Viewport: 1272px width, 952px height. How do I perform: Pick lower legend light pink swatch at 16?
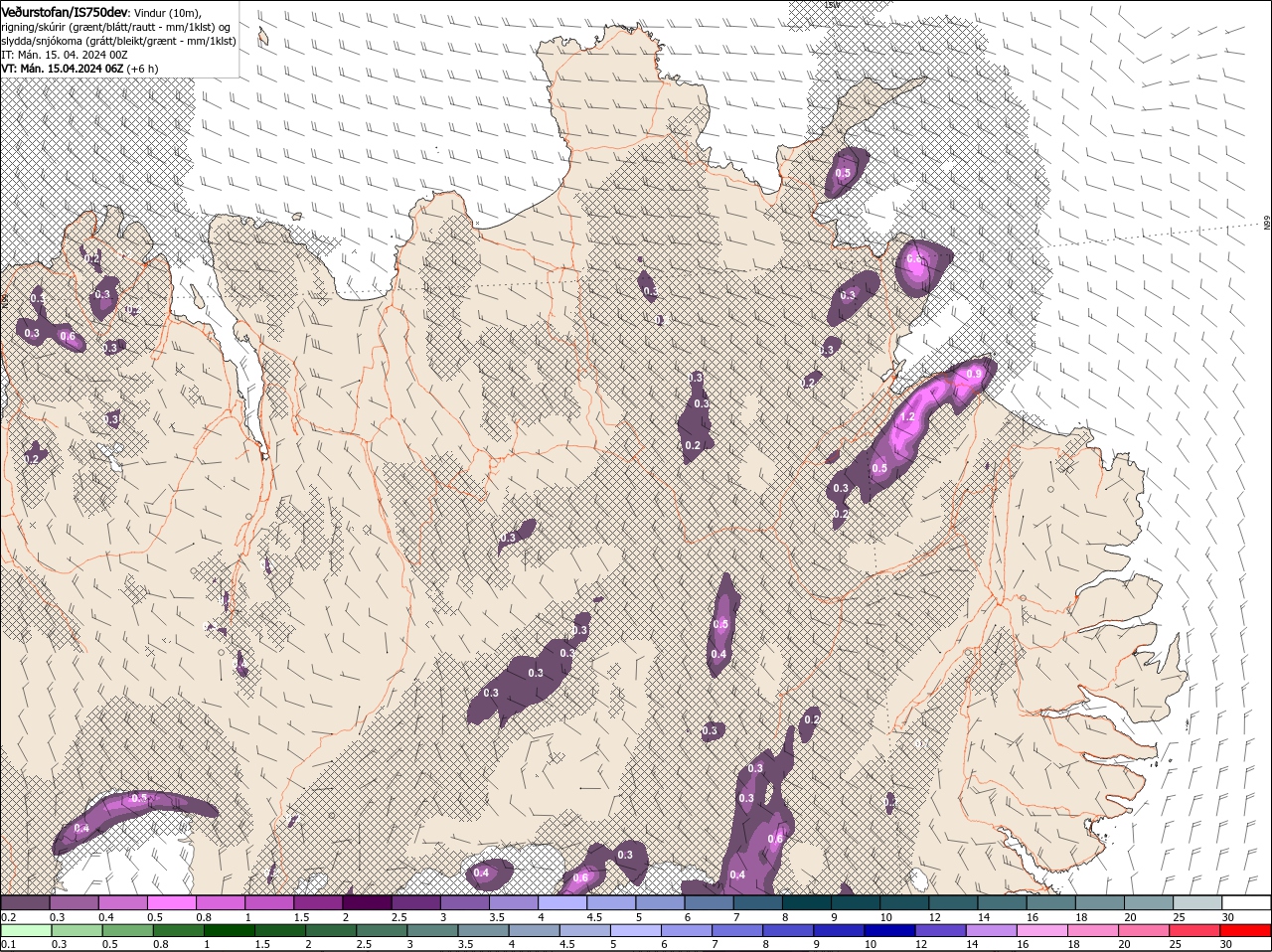1041,930
